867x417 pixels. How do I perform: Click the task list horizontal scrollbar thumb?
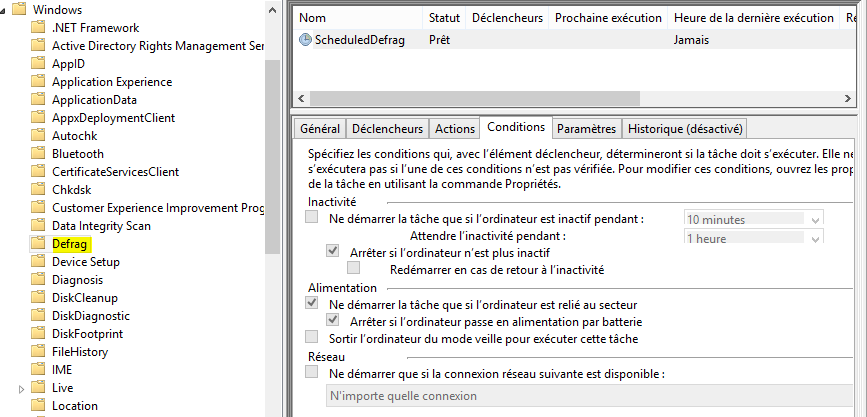[474, 98]
